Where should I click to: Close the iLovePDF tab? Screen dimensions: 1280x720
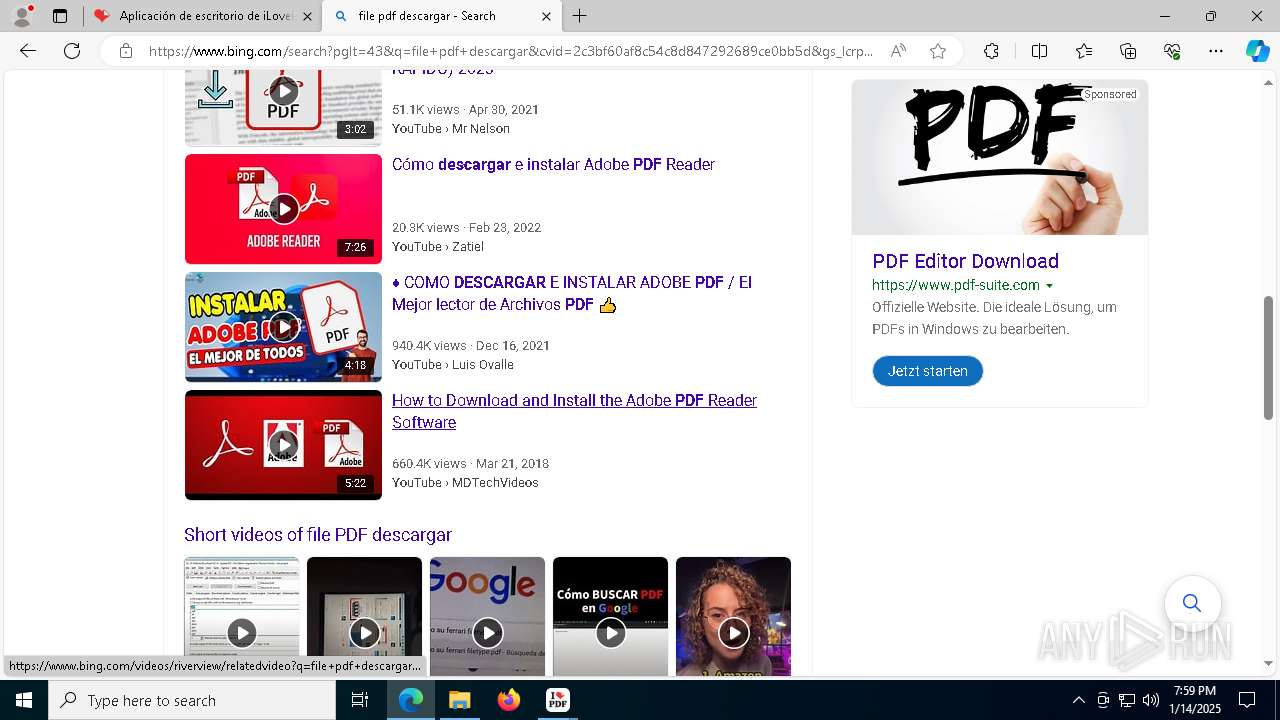click(308, 16)
